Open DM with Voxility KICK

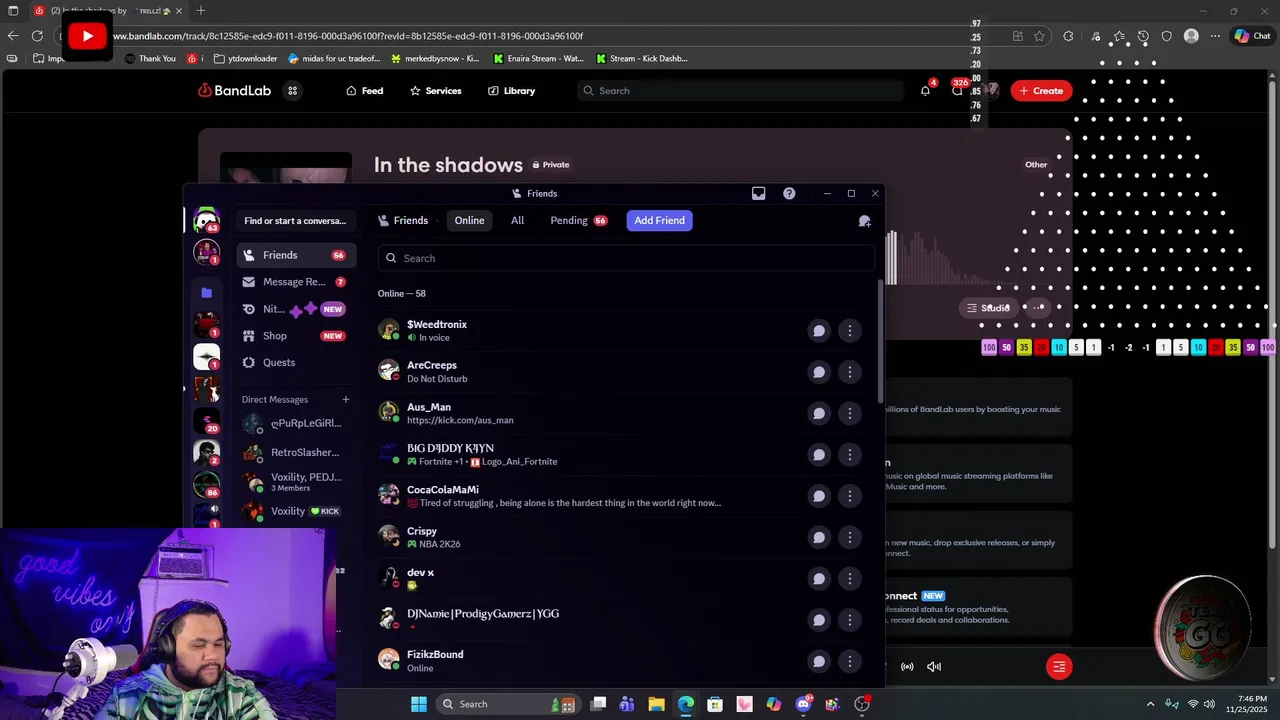pyautogui.click(x=296, y=512)
